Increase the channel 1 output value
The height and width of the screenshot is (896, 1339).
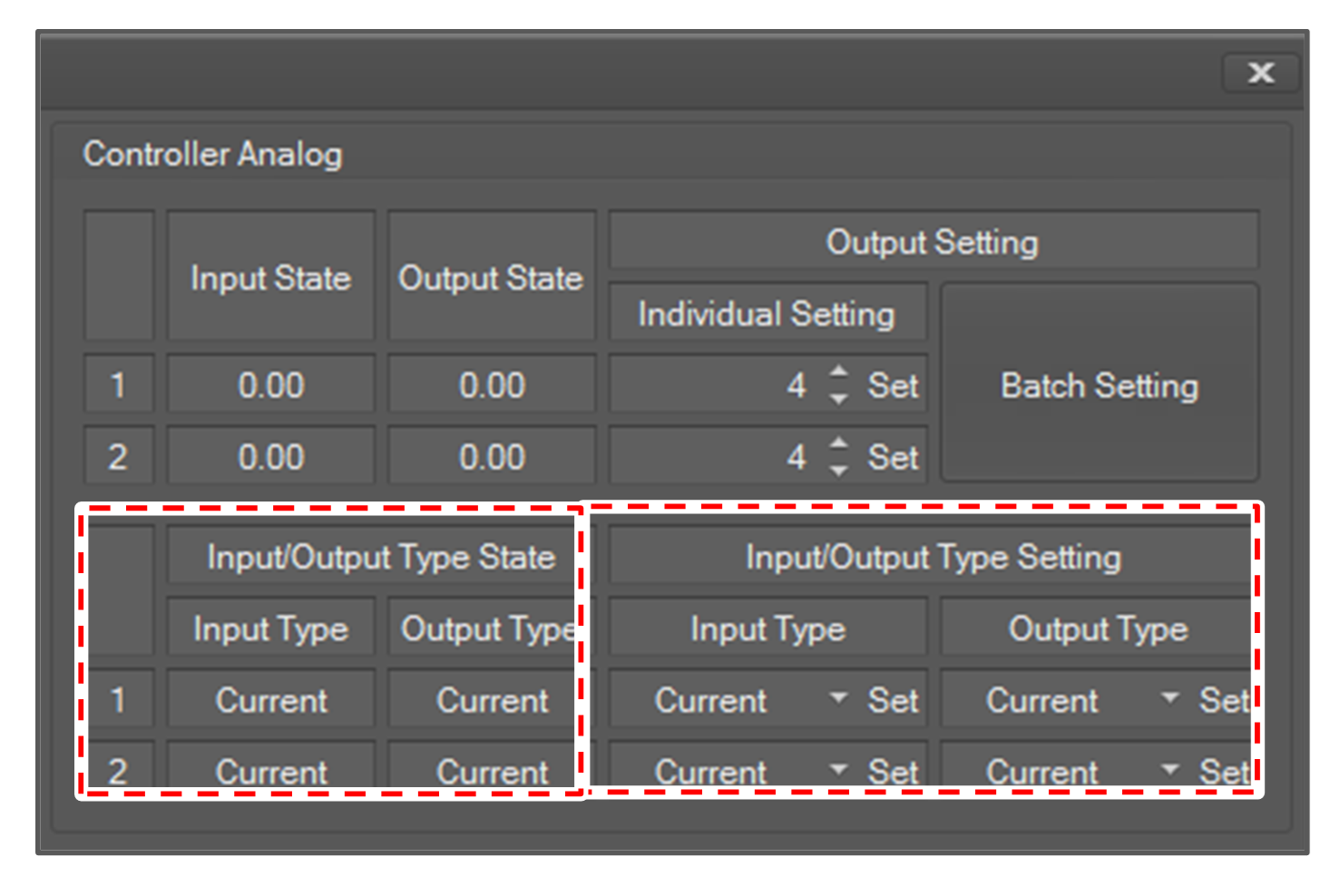tap(839, 372)
